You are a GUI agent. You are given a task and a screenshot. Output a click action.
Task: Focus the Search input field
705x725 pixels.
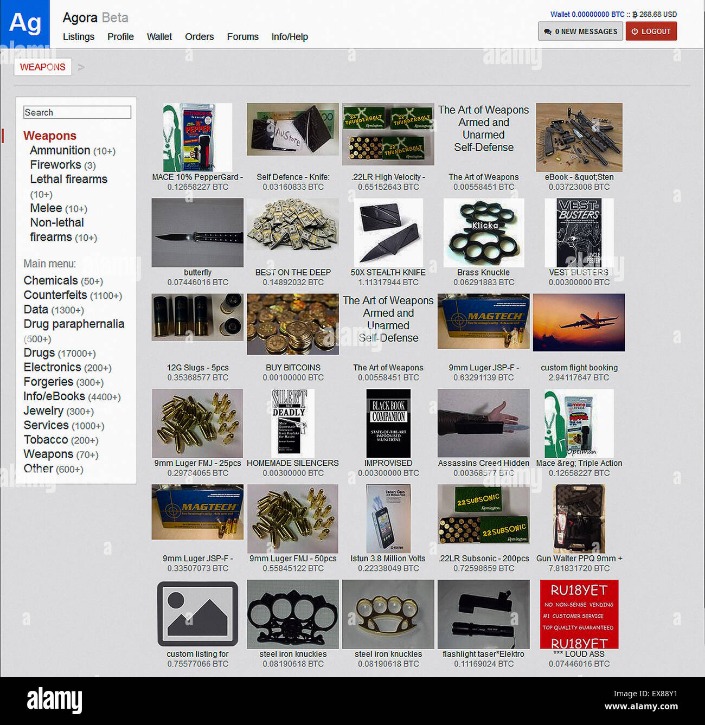coord(77,112)
